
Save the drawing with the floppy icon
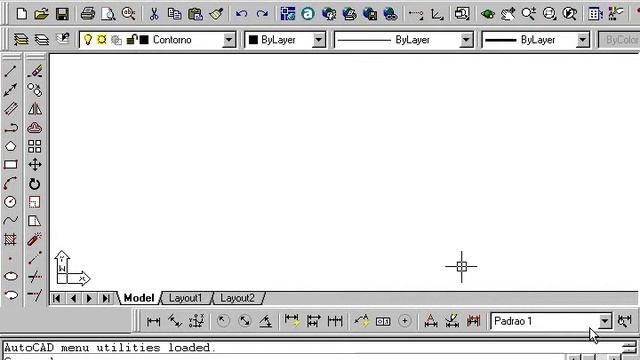click(62, 14)
